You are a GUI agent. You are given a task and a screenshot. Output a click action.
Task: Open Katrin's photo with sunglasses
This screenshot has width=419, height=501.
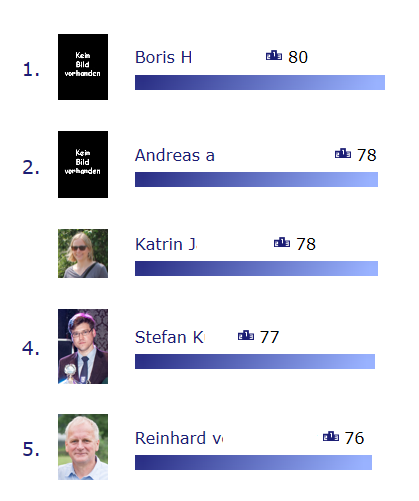click(x=83, y=253)
